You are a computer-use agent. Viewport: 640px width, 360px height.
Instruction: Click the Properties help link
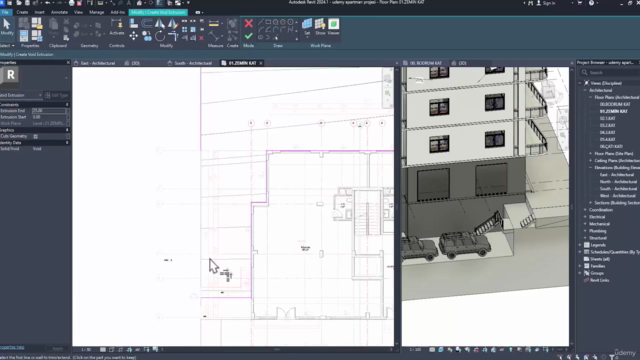pos(12,347)
